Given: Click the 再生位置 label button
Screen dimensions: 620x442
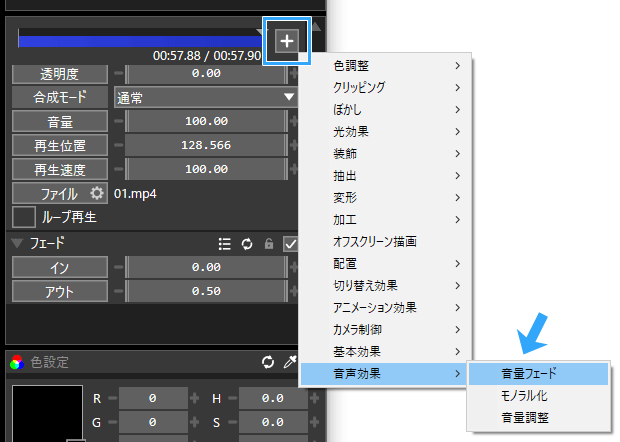Looking at the screenshot, I should [x=60, y=145].
